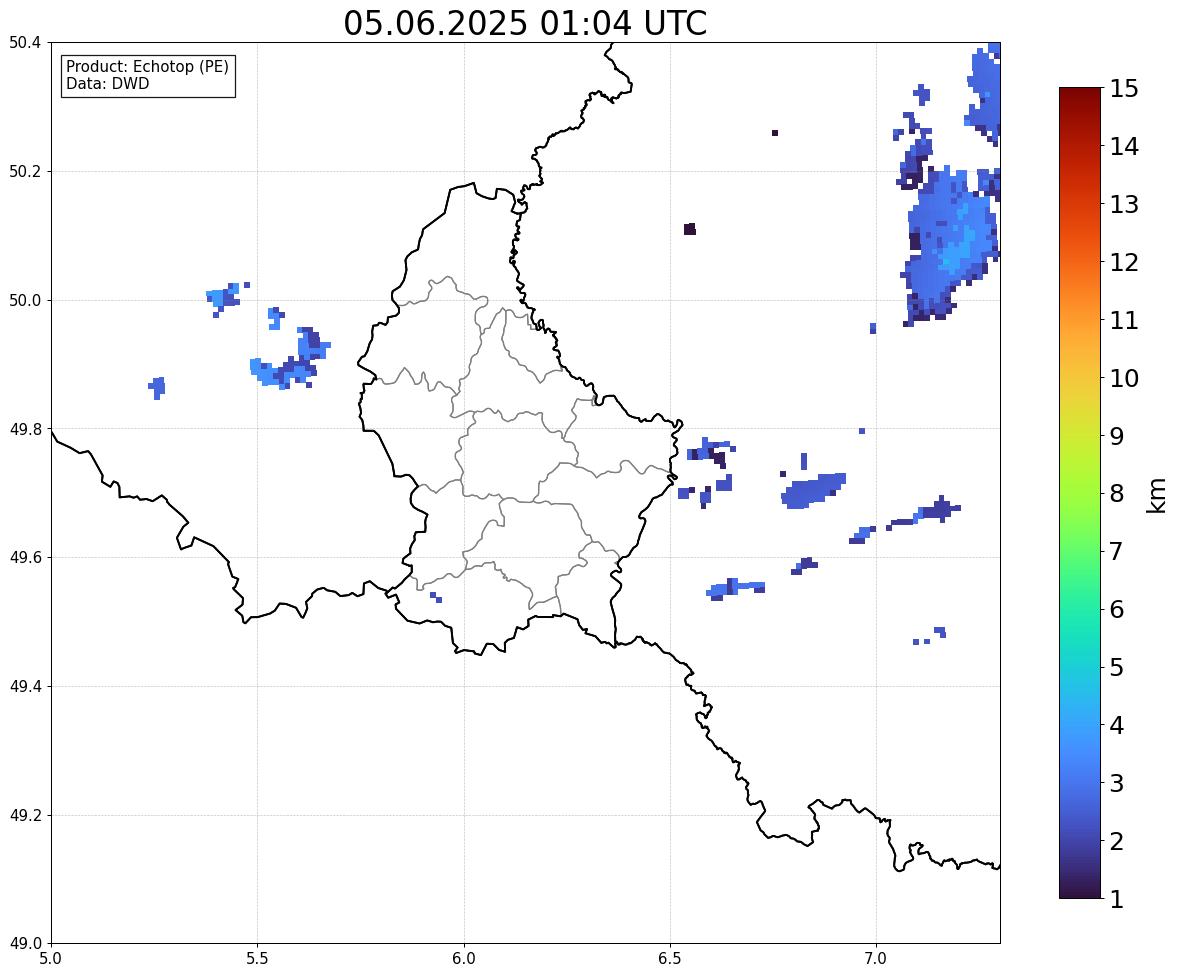Click the longitude axis label 5.5

click(258, 959)
